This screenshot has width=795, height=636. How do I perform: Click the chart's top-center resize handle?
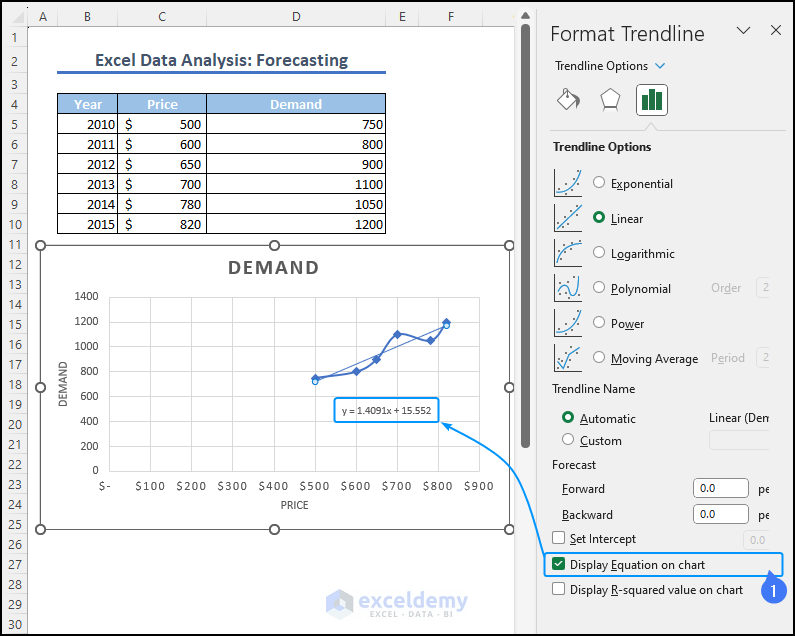(274, 245)
